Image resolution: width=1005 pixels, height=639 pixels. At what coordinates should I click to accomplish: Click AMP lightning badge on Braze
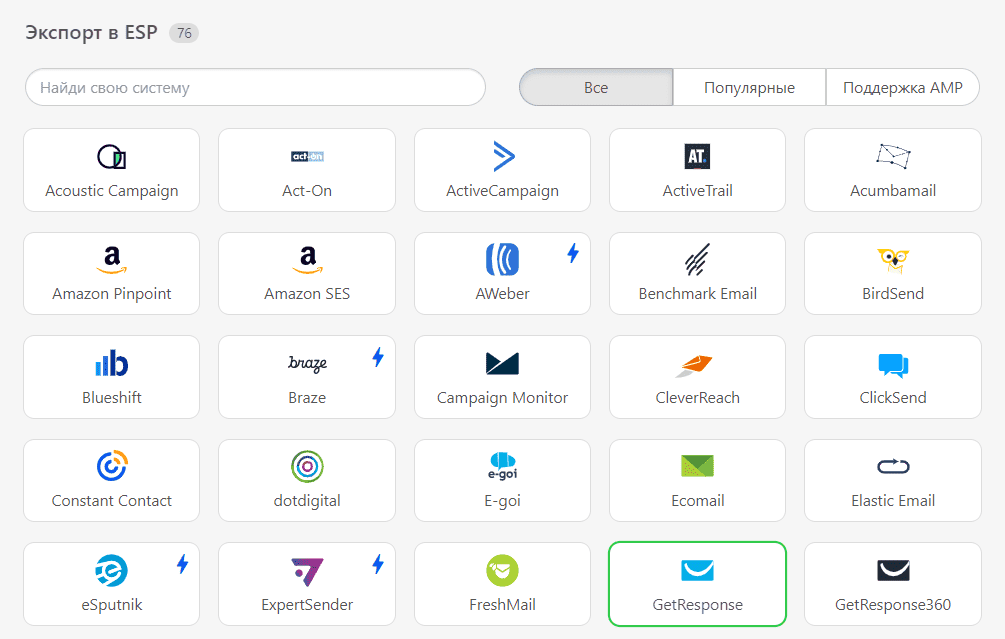point(378,357)
